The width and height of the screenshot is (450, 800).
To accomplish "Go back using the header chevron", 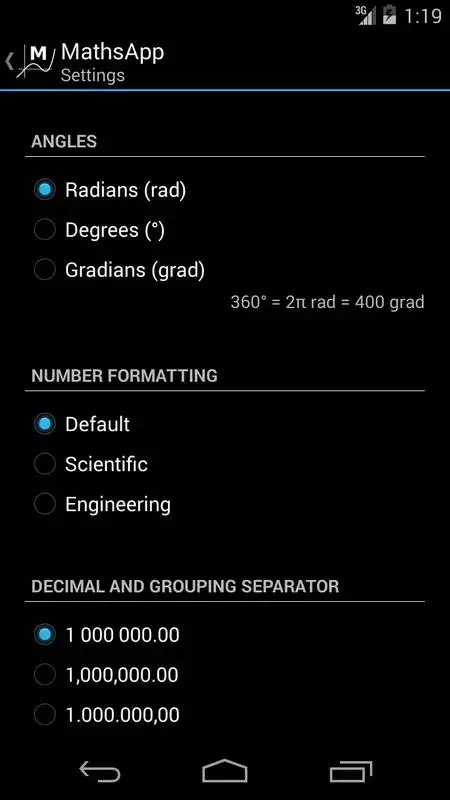I will tap(9, 61).
